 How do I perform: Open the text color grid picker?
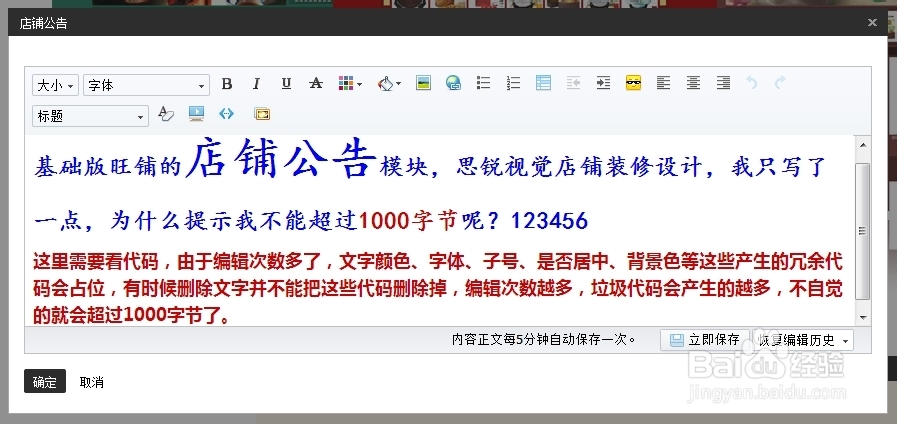pos(350,84)
